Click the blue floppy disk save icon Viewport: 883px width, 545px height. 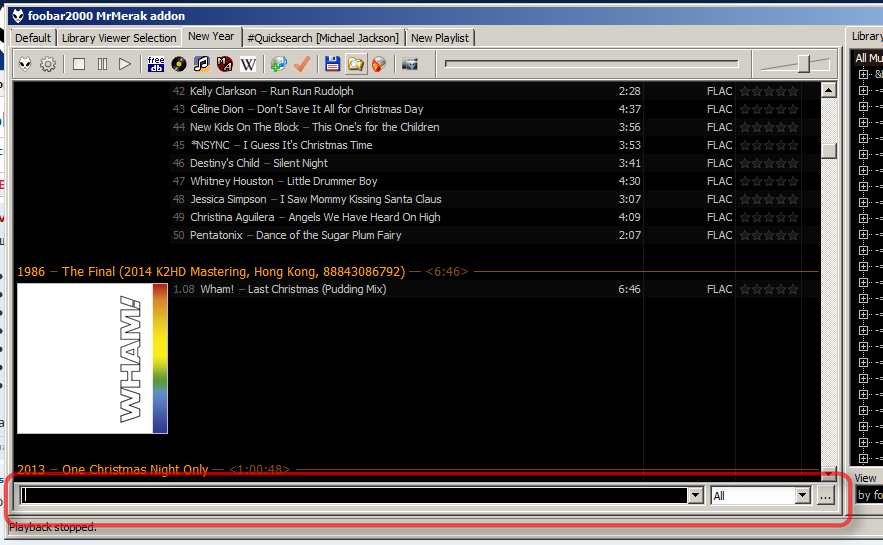coord(333,64)
